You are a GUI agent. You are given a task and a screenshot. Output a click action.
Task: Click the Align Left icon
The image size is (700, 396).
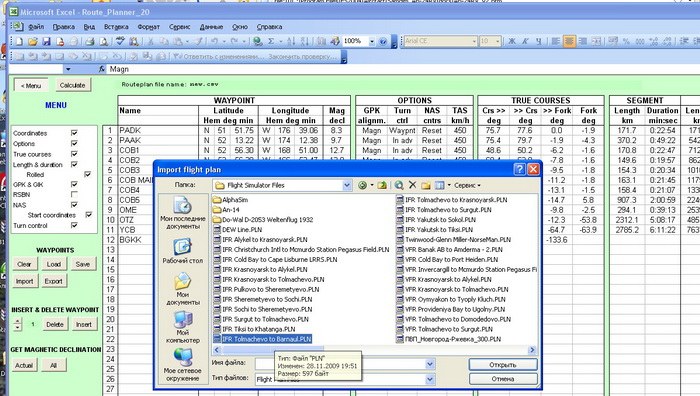[x=555, y=41]
